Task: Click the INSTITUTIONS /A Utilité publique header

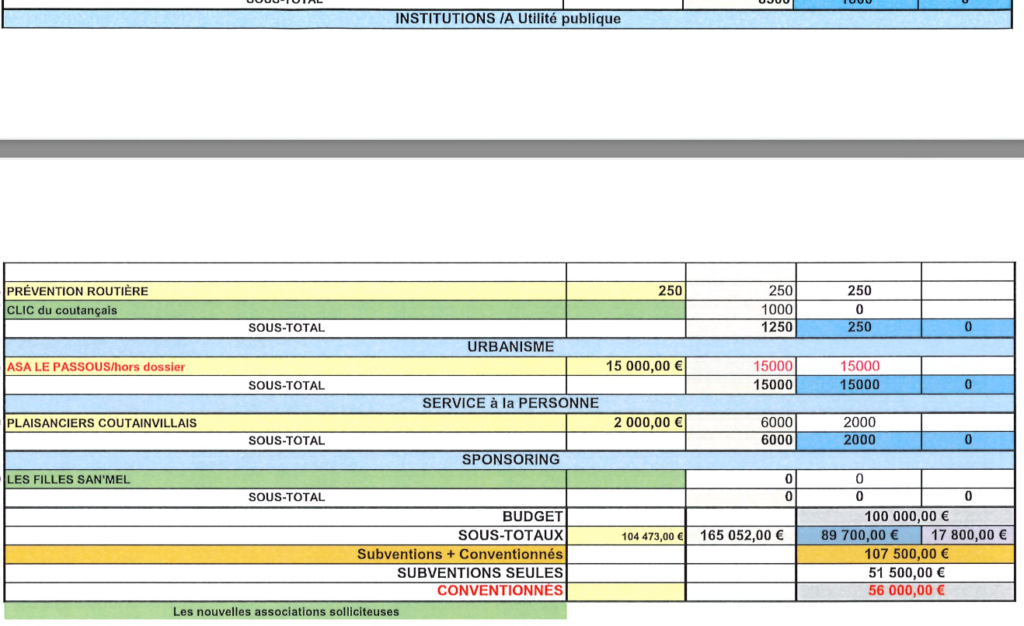Action: point(507,19)
